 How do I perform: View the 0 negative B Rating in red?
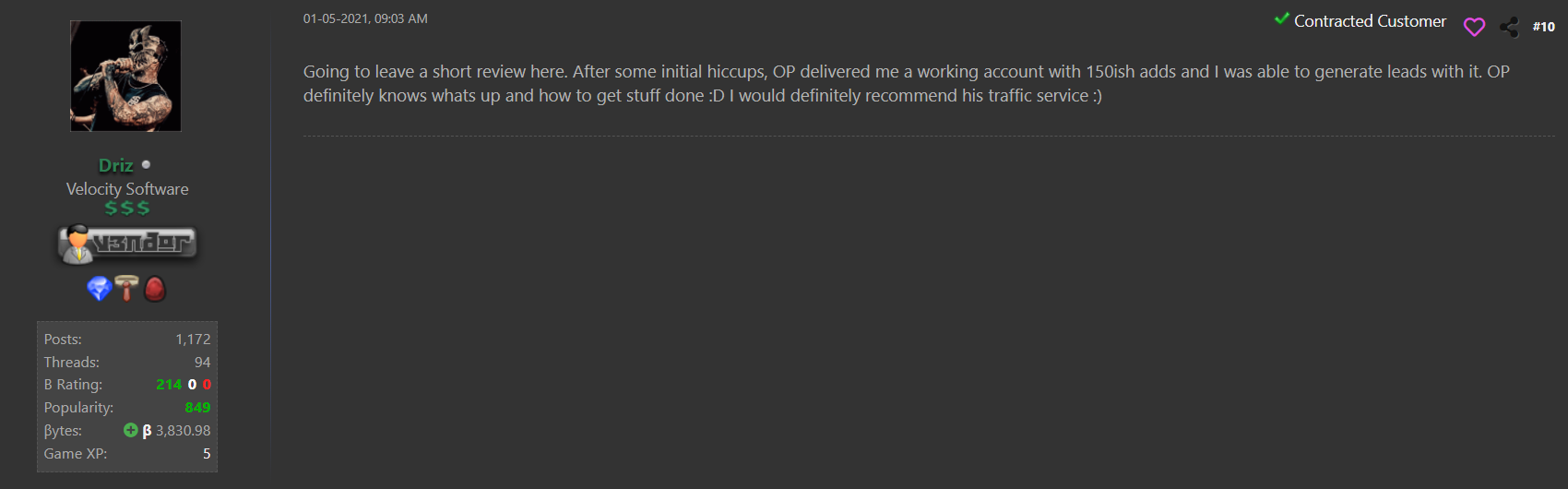(207, 385)
